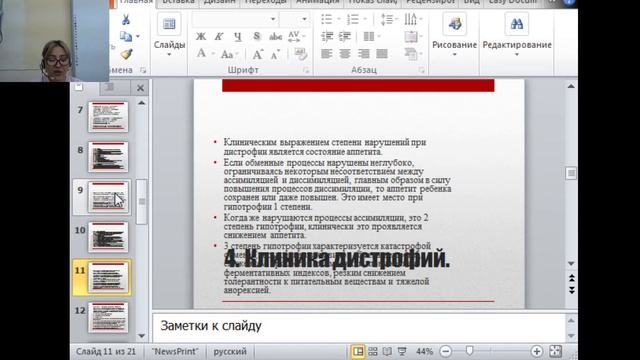Open line spacing options
Image resolution: width=640 pixels, height=360 pixels.
tap(389, 19)
